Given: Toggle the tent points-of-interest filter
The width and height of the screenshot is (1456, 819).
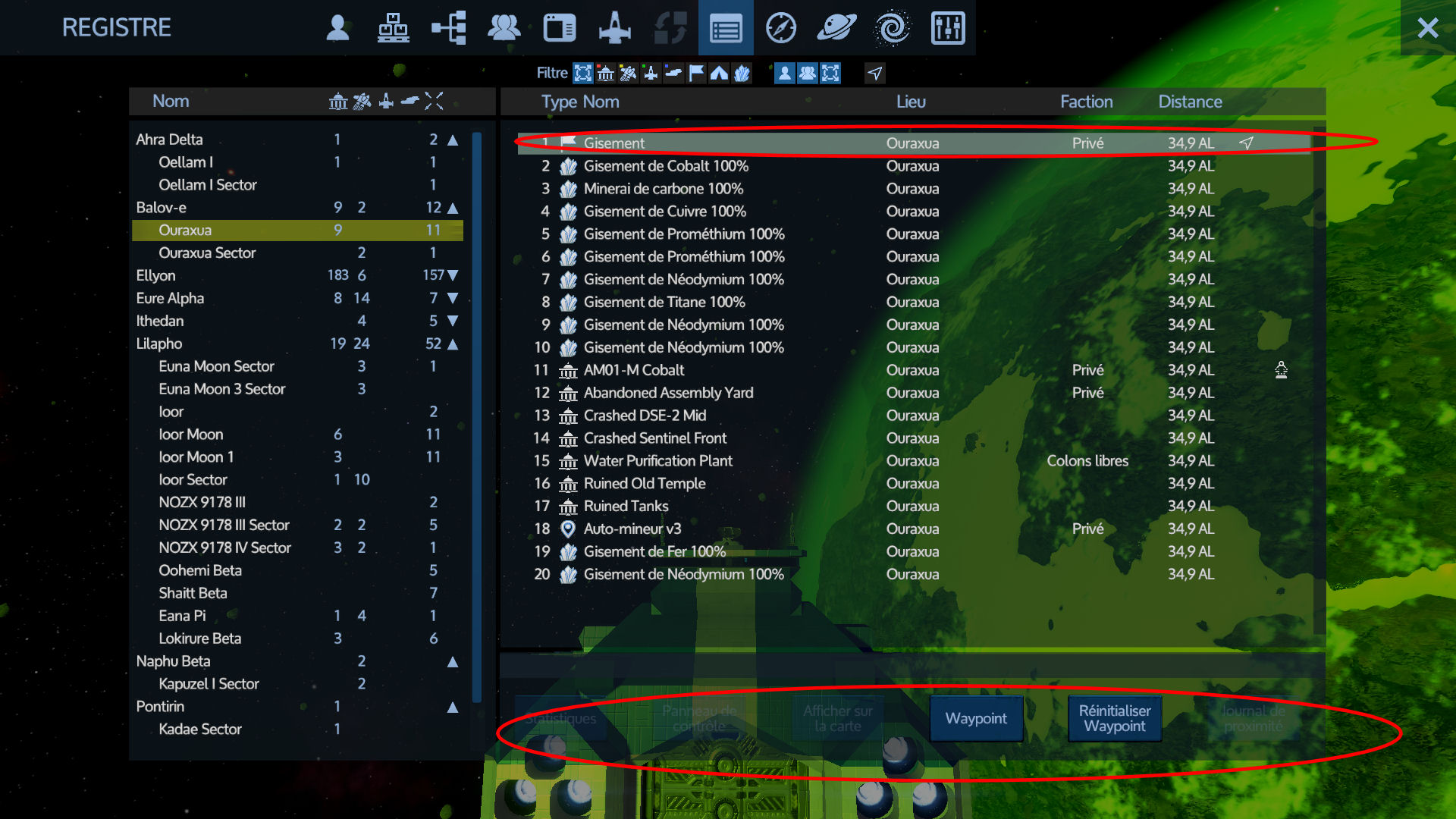Looking at the screenshot, I should pos(719,73).
